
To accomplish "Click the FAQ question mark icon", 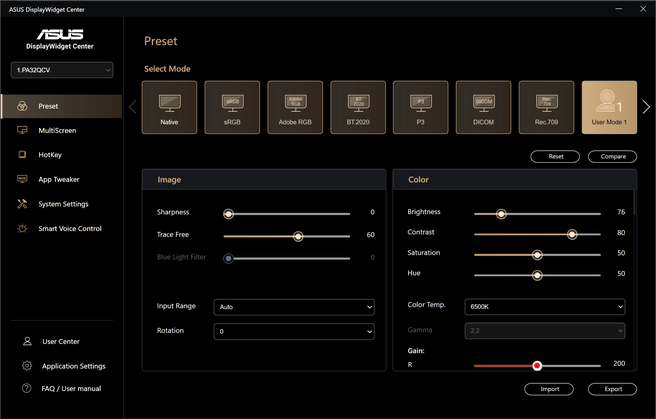I will pyautogui.click(x=26, y=388).
